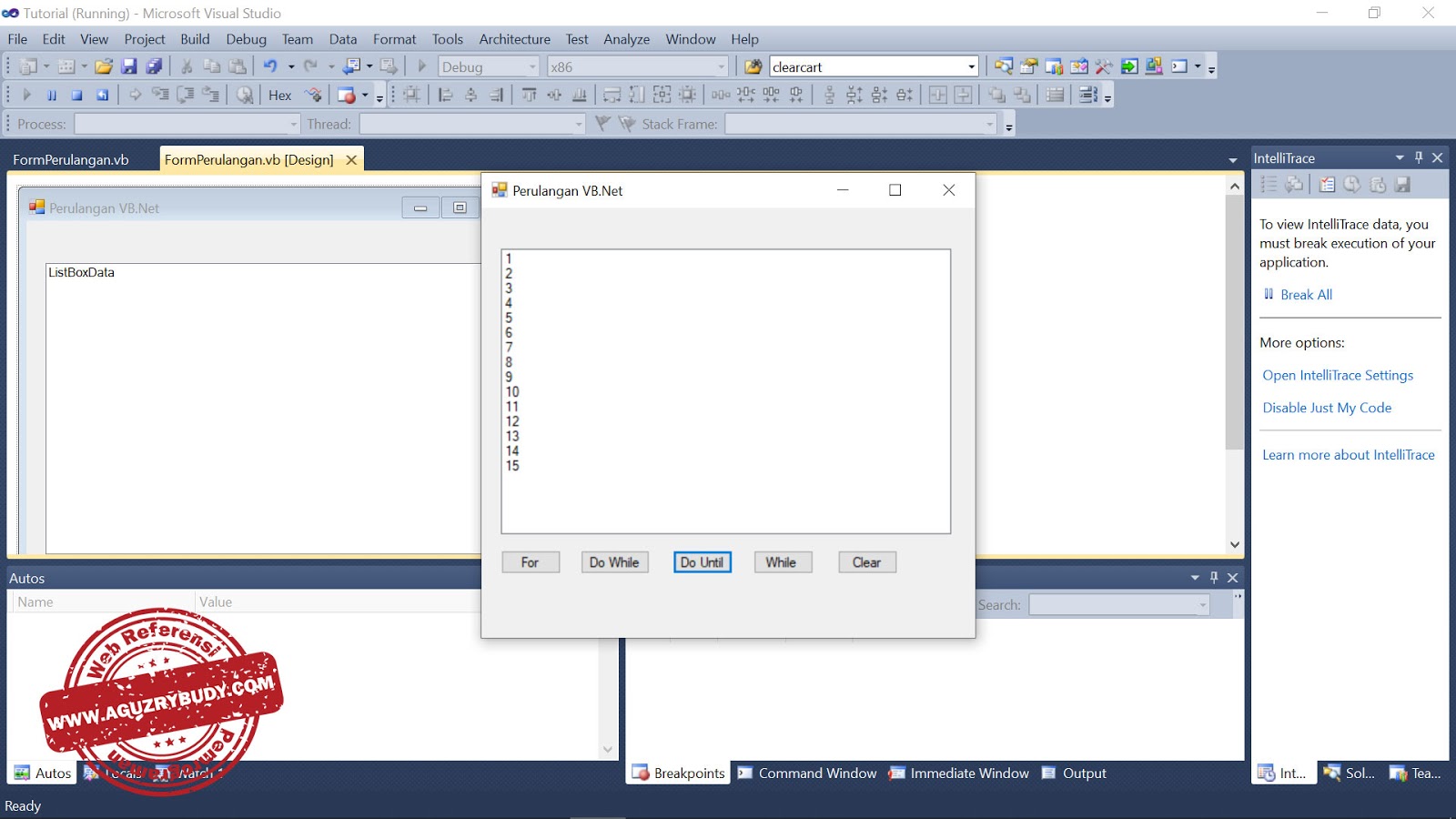The width and height of the screenshot is (1456, 819).
Task: Click the Tab Order layout icon
Action: coord(1088,95)
